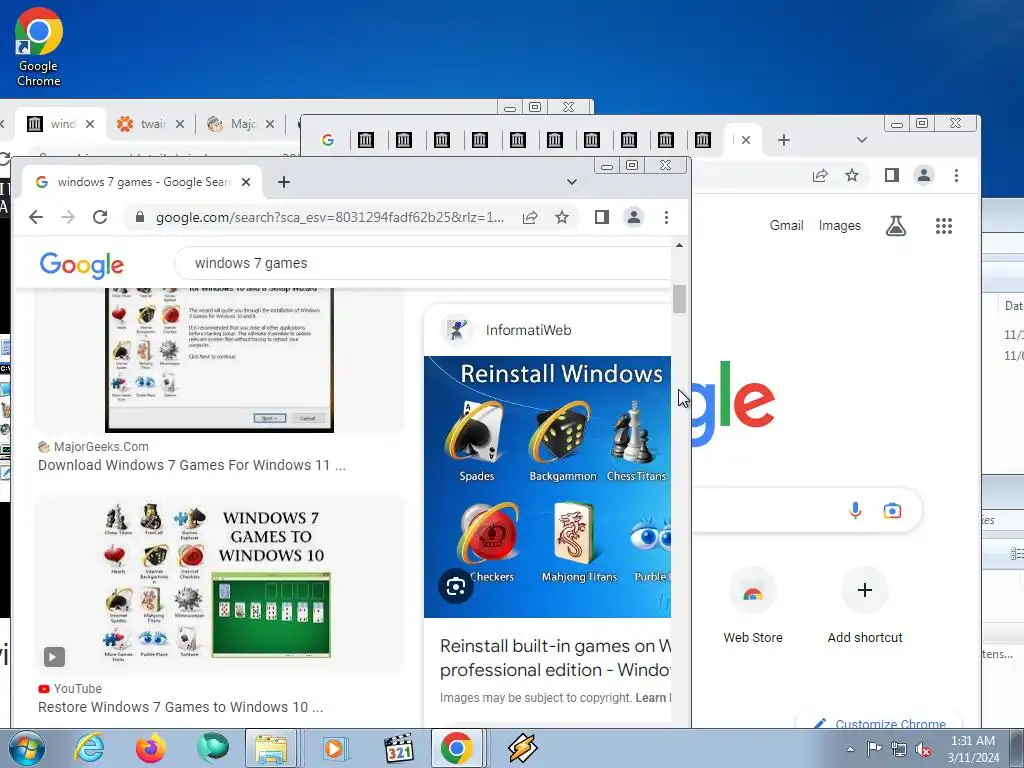Image resolution: width=1024 pixels, height=768 pixels.
Task: Click forward arrow in the front Chrome window
Action: (x=68, y=217)
